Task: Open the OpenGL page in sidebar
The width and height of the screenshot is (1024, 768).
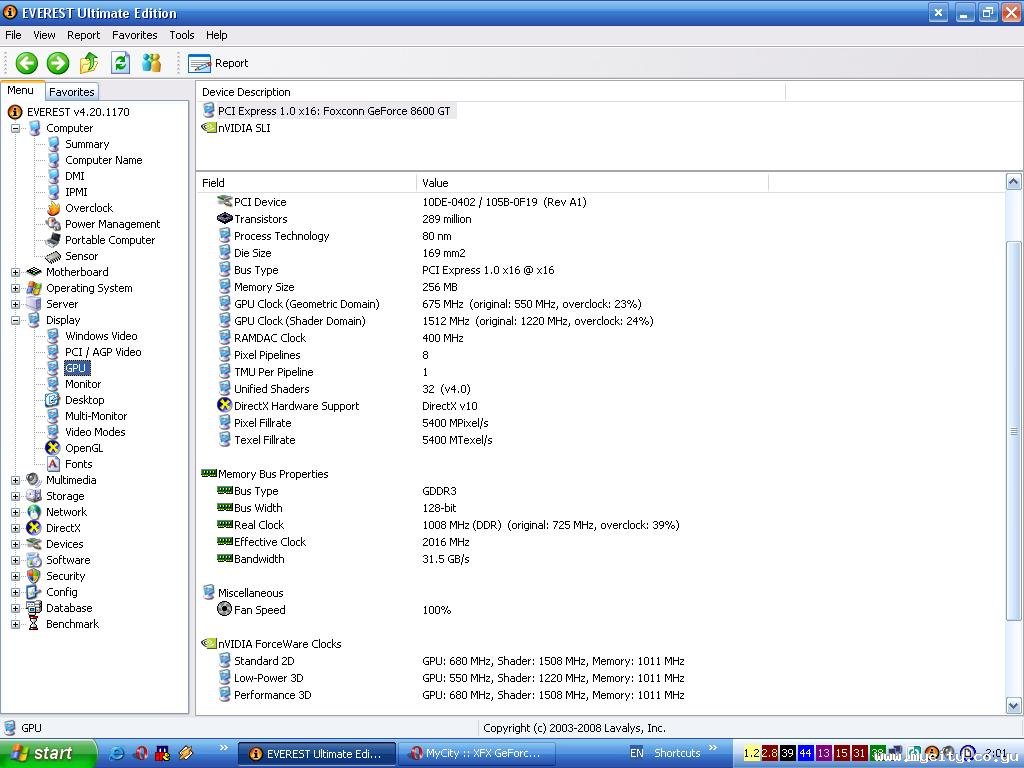Action: click(x=83, y=448)
